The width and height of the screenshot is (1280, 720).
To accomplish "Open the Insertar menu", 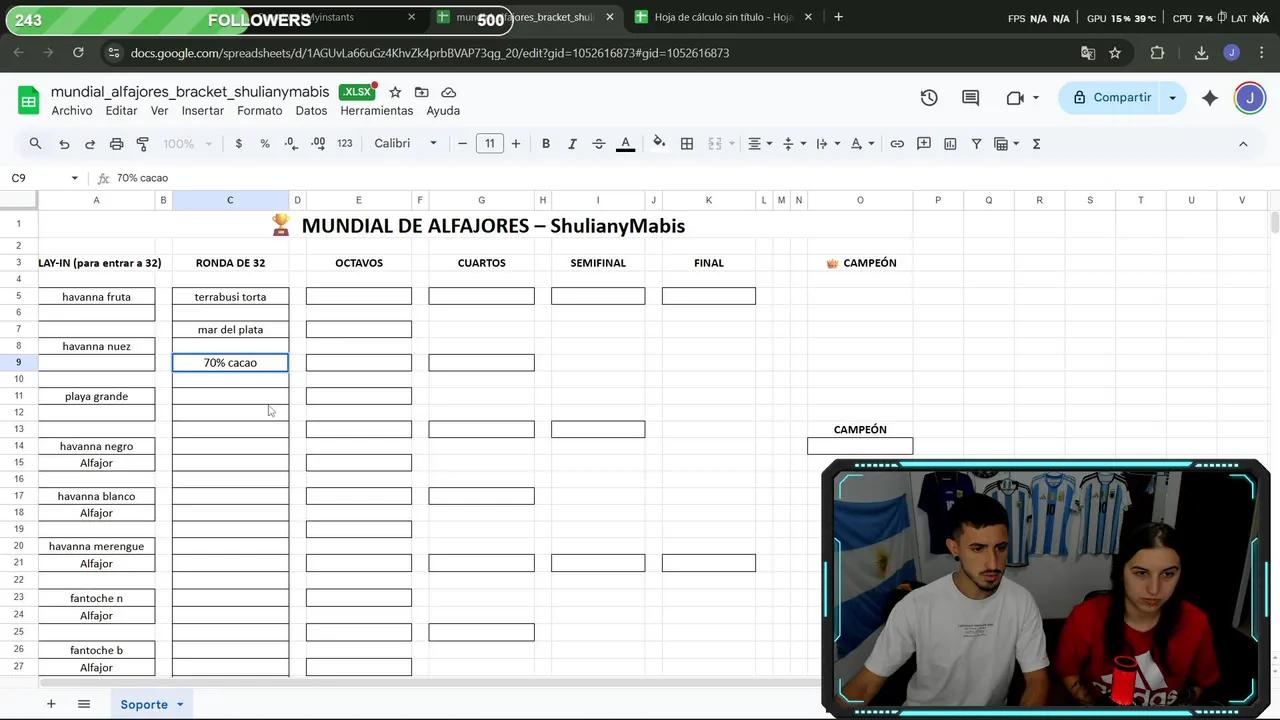I will pyautogui.click(x=203, y=111).
